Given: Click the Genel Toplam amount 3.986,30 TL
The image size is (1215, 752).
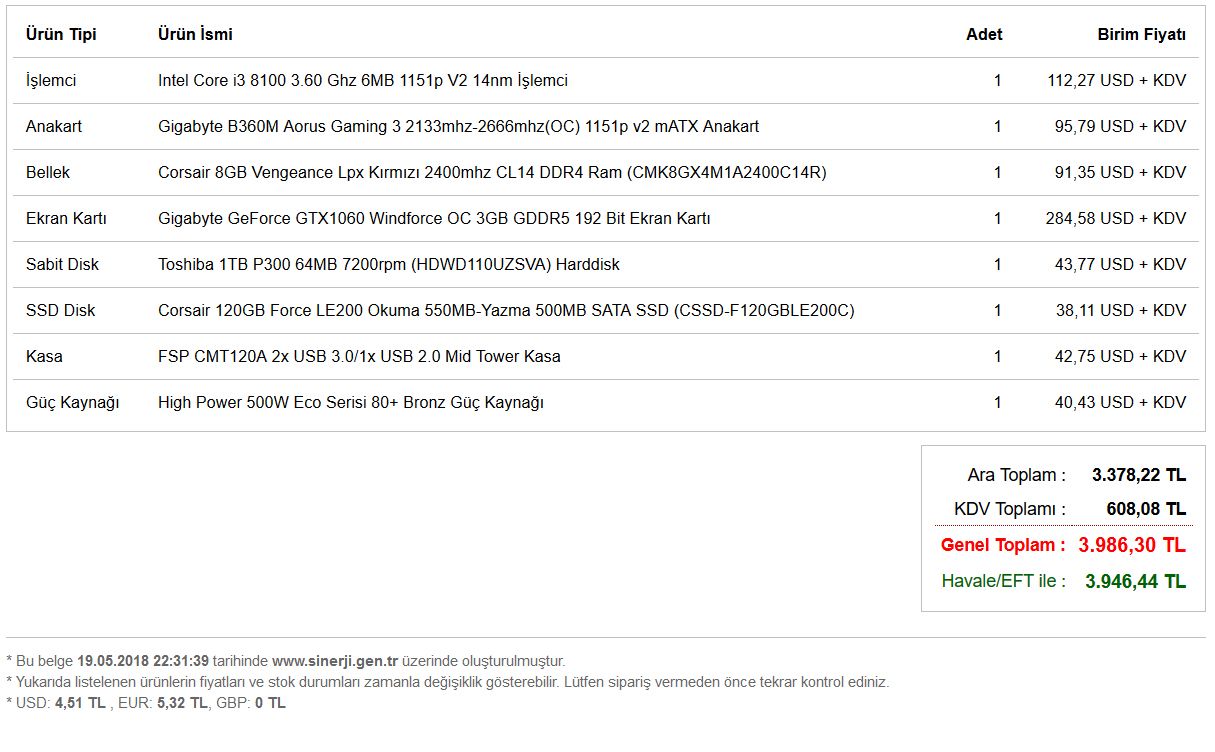Looking at the screenshot, I should (1131, 545).
